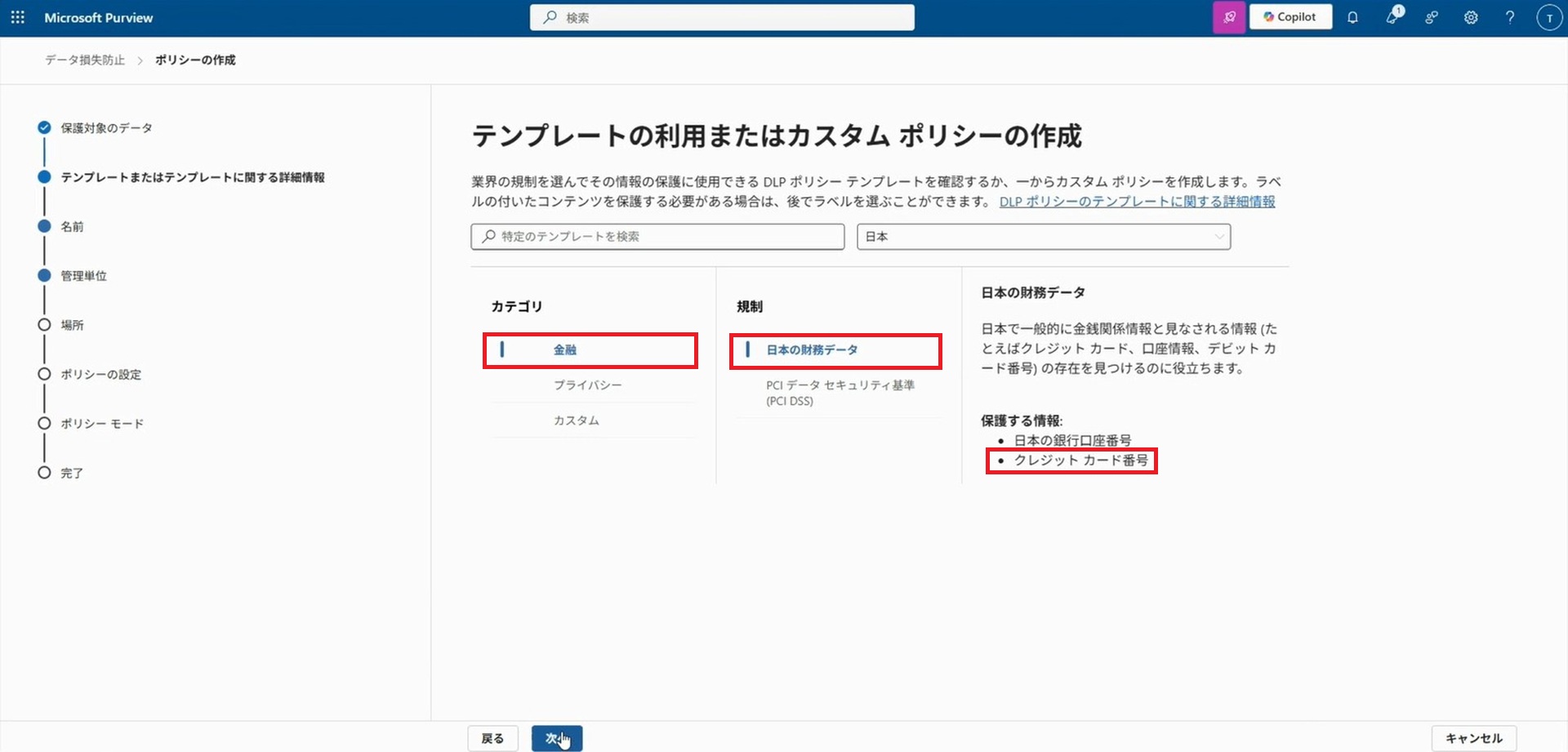
Task: Open DLP ポリシーのテンプレートに関する詳細情報 link
Action: click(1137, 202)
